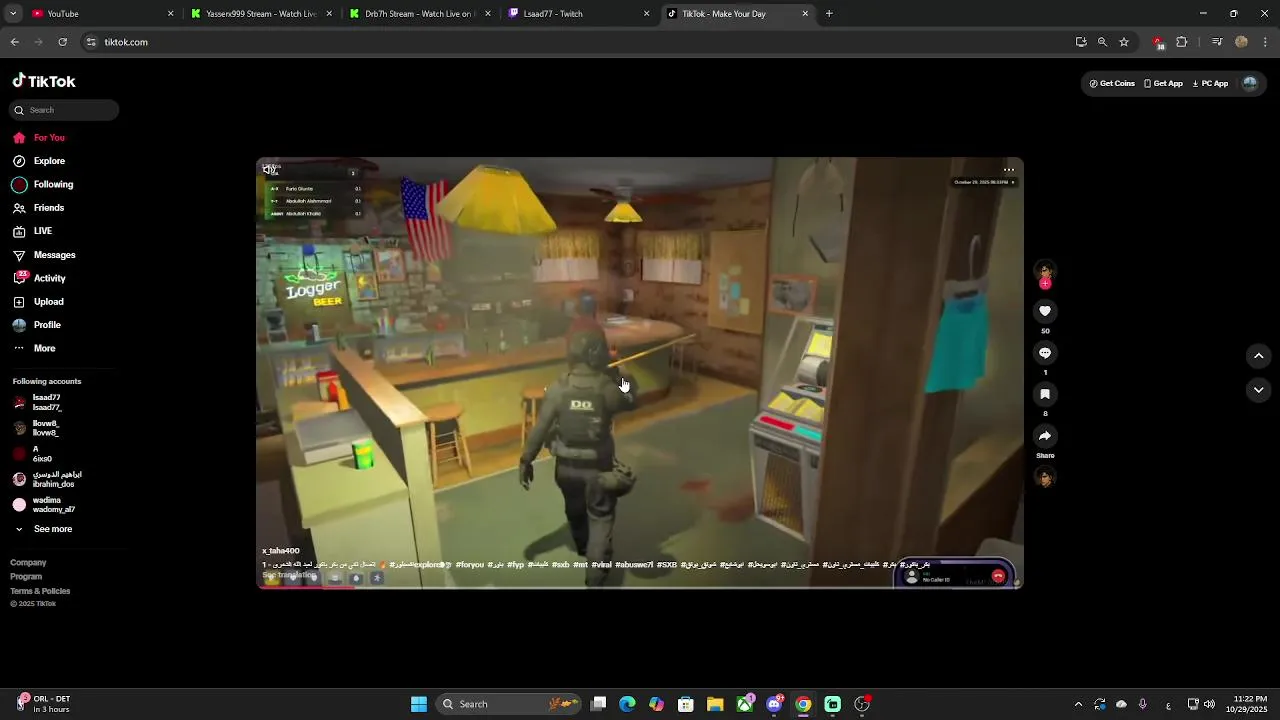The height and width of the screenshot is (720, 1280).
Task: Open Messages in the sidebar
Action: (43, 255)
